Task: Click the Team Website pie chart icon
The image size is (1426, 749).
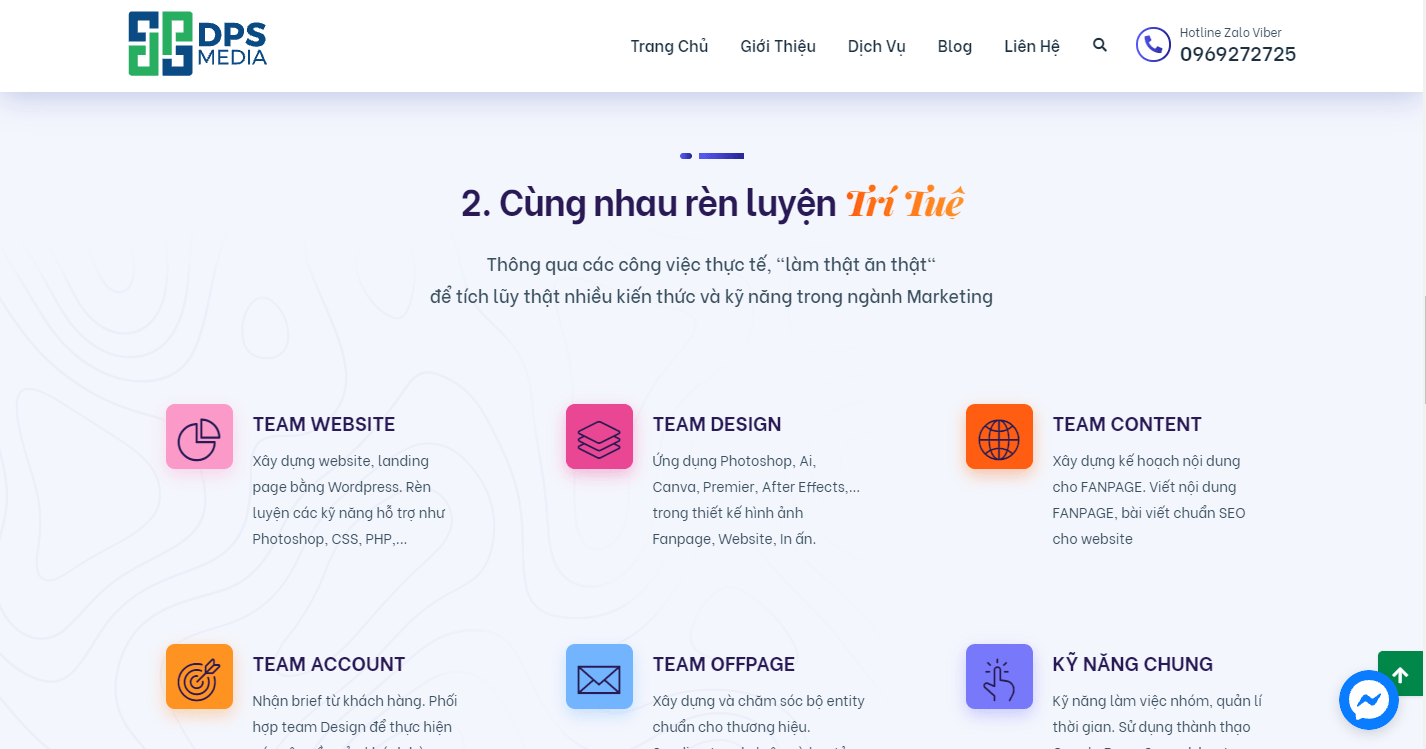Action: coord(199,437)
